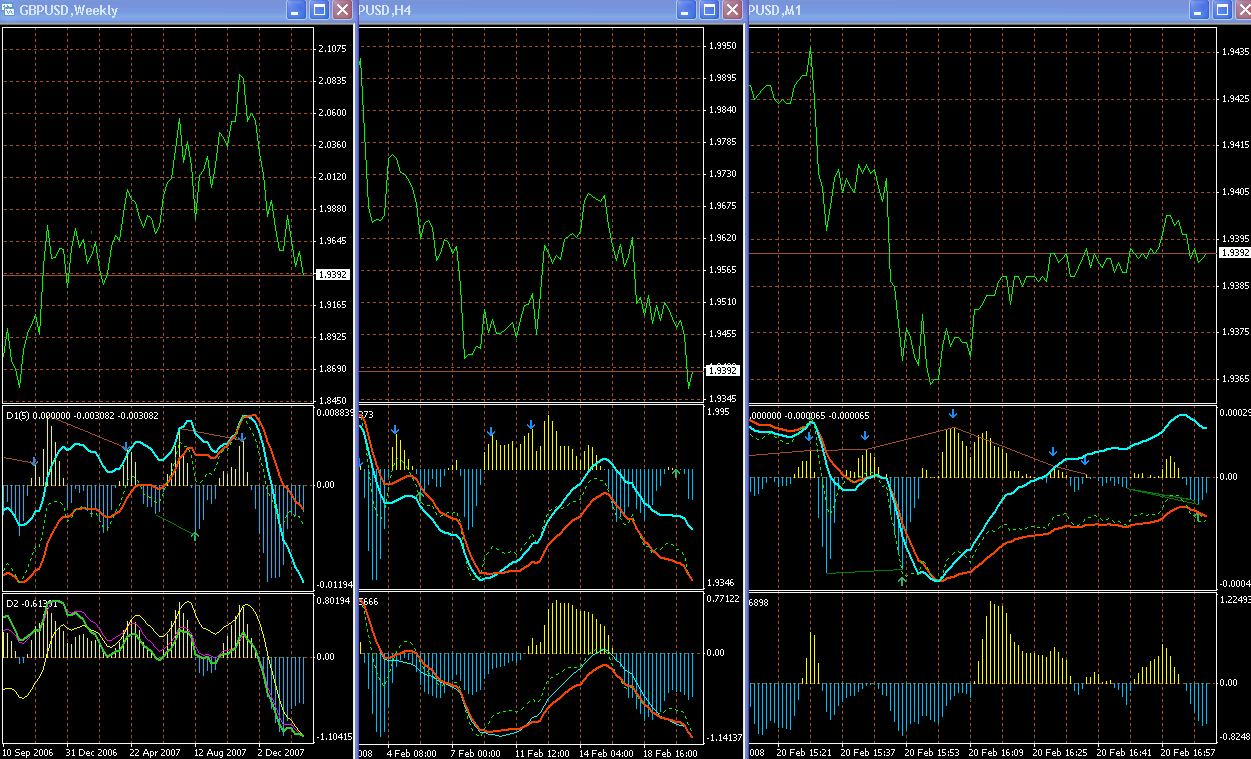Image resolution: width=1251 pixels, height=759 pixels.
Task: Click the 1.9950 price level on H4 chart
Action: [723, 46]
